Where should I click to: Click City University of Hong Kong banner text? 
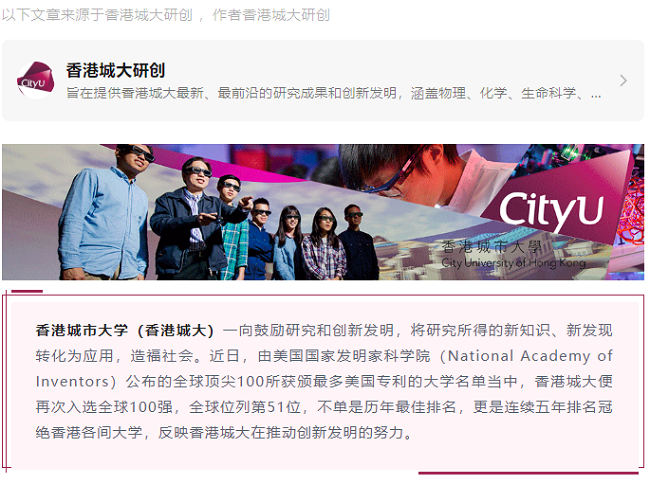pos(513,263)
